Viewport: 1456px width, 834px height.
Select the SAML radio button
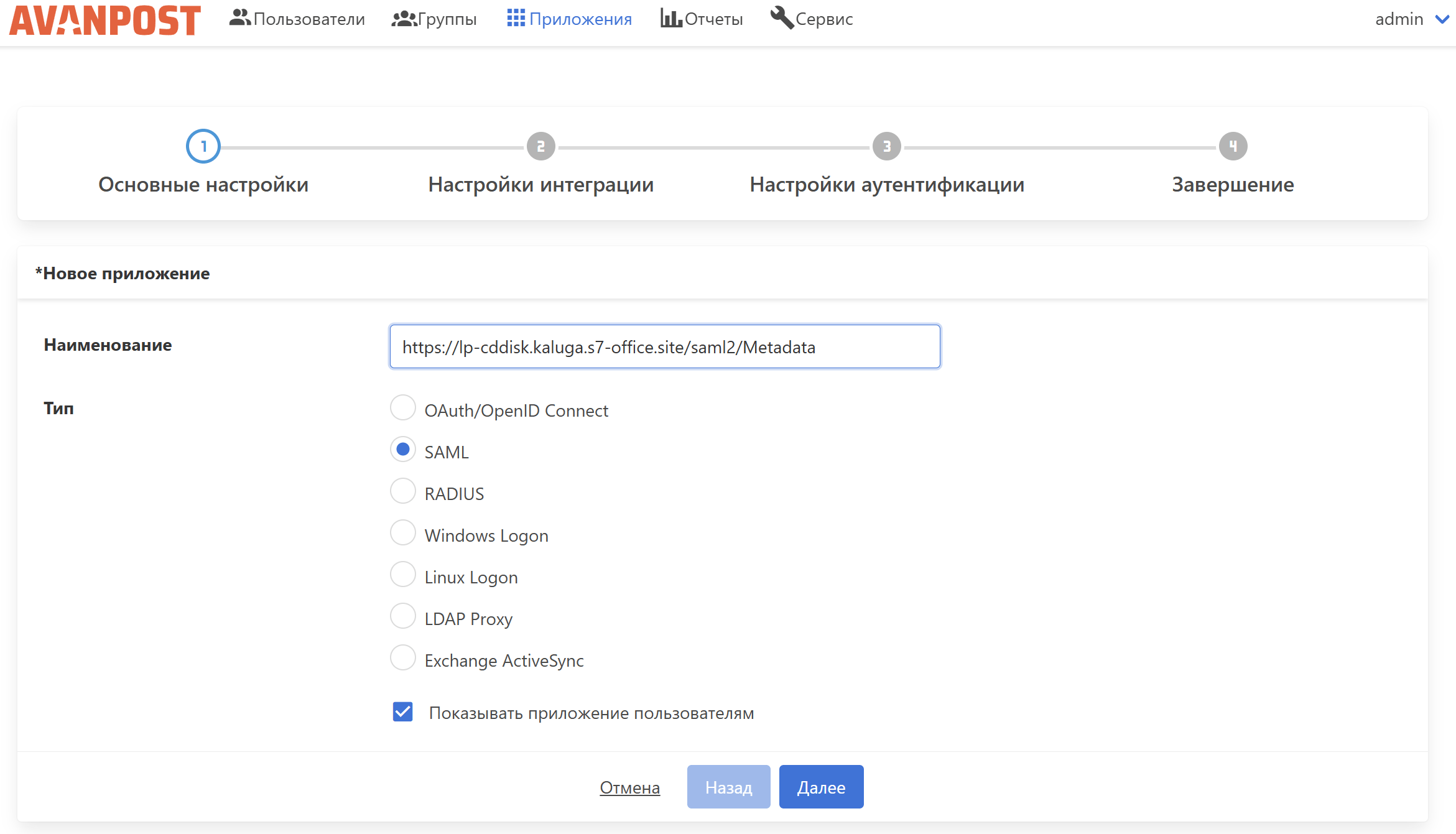pos(403,450)
